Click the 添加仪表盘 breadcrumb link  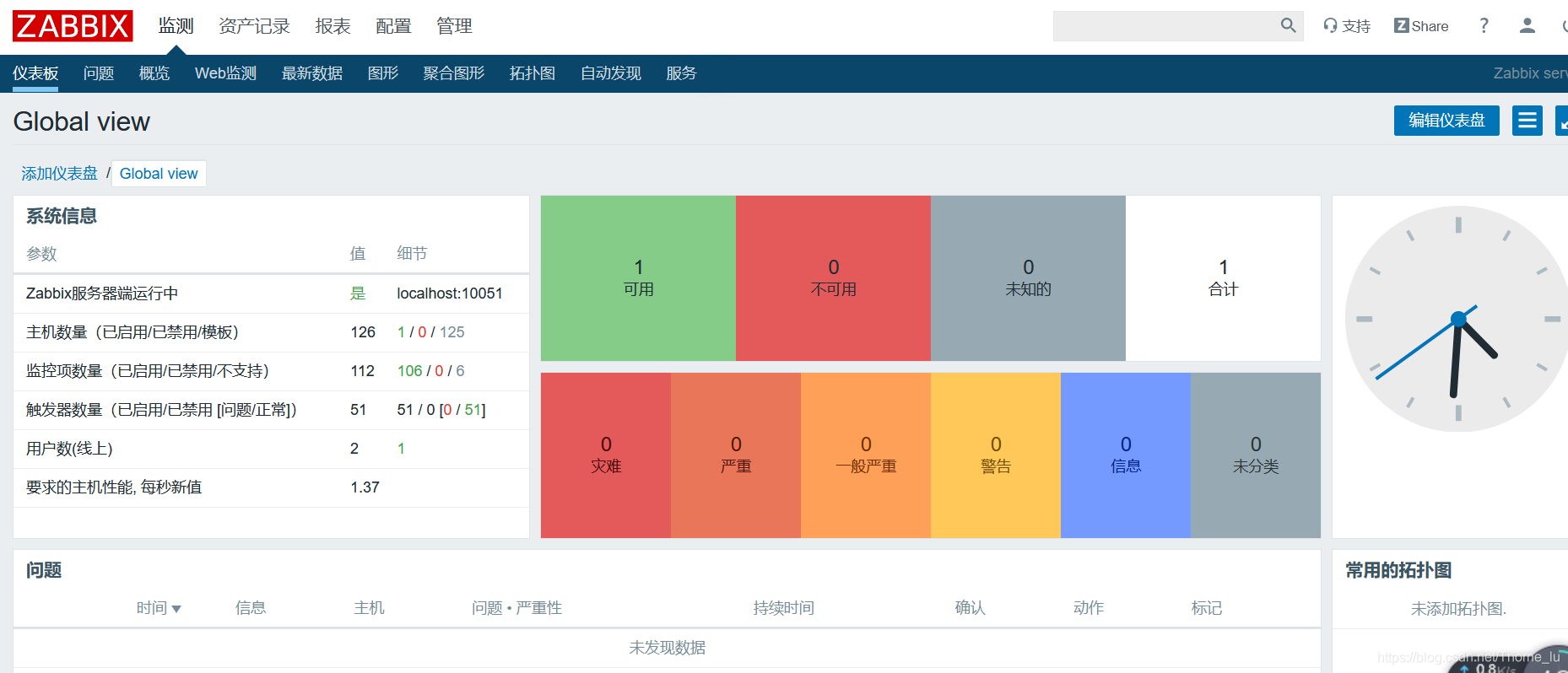click(59, 174)
